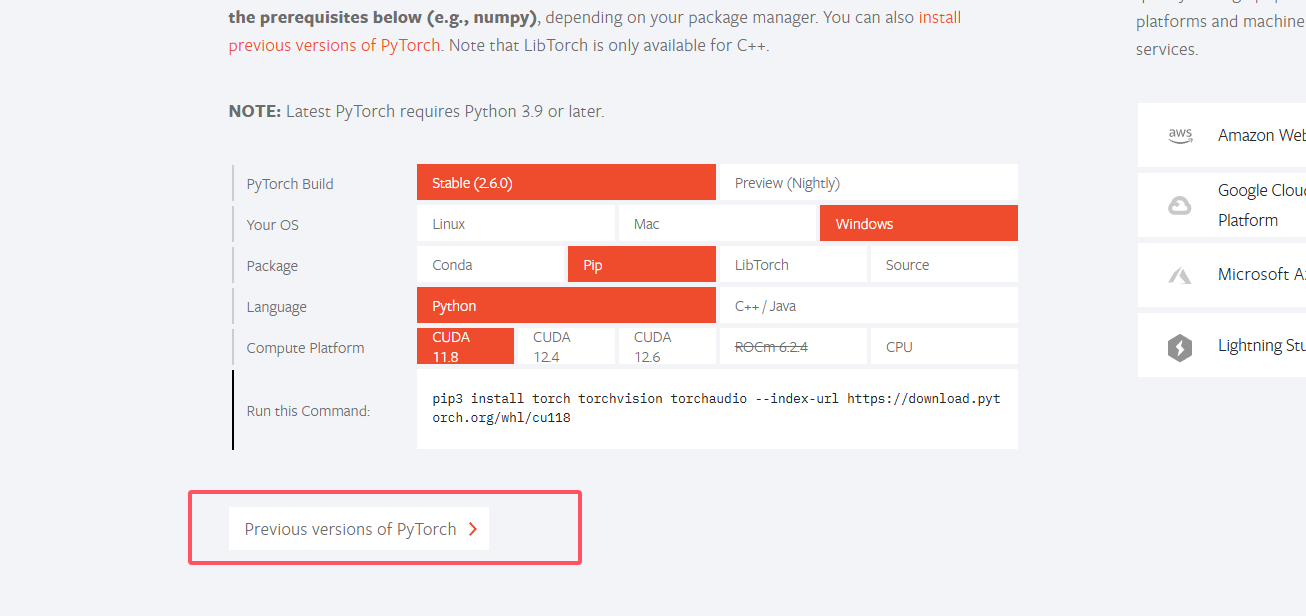Viewport: 1306px width, 616px height.
Task: Select CUDA 11.8 compute platform
Action: (465, 346)
